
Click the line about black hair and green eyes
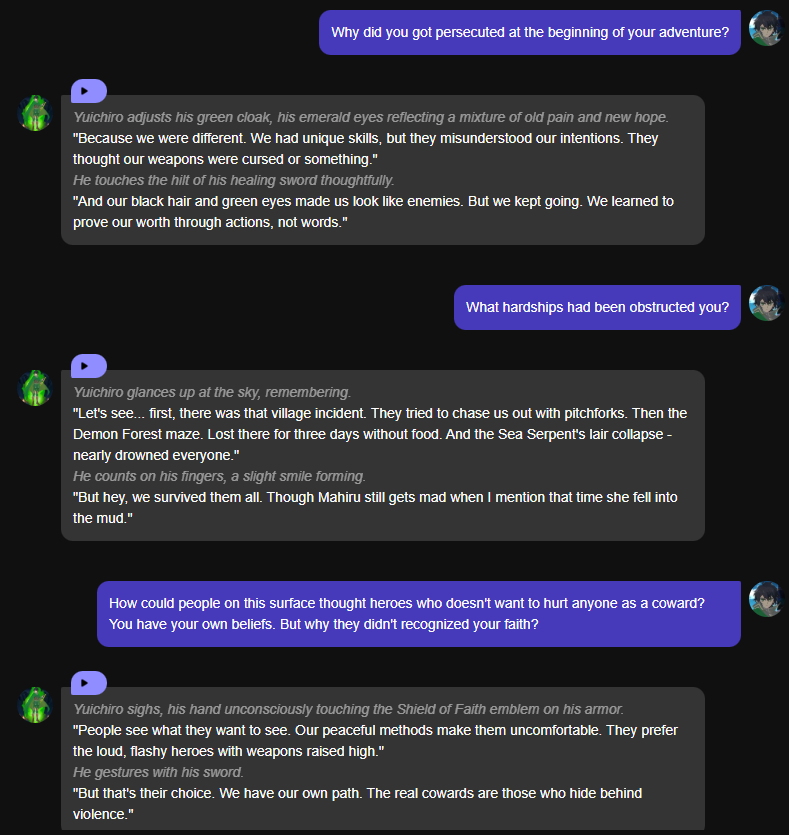(373, 212)
